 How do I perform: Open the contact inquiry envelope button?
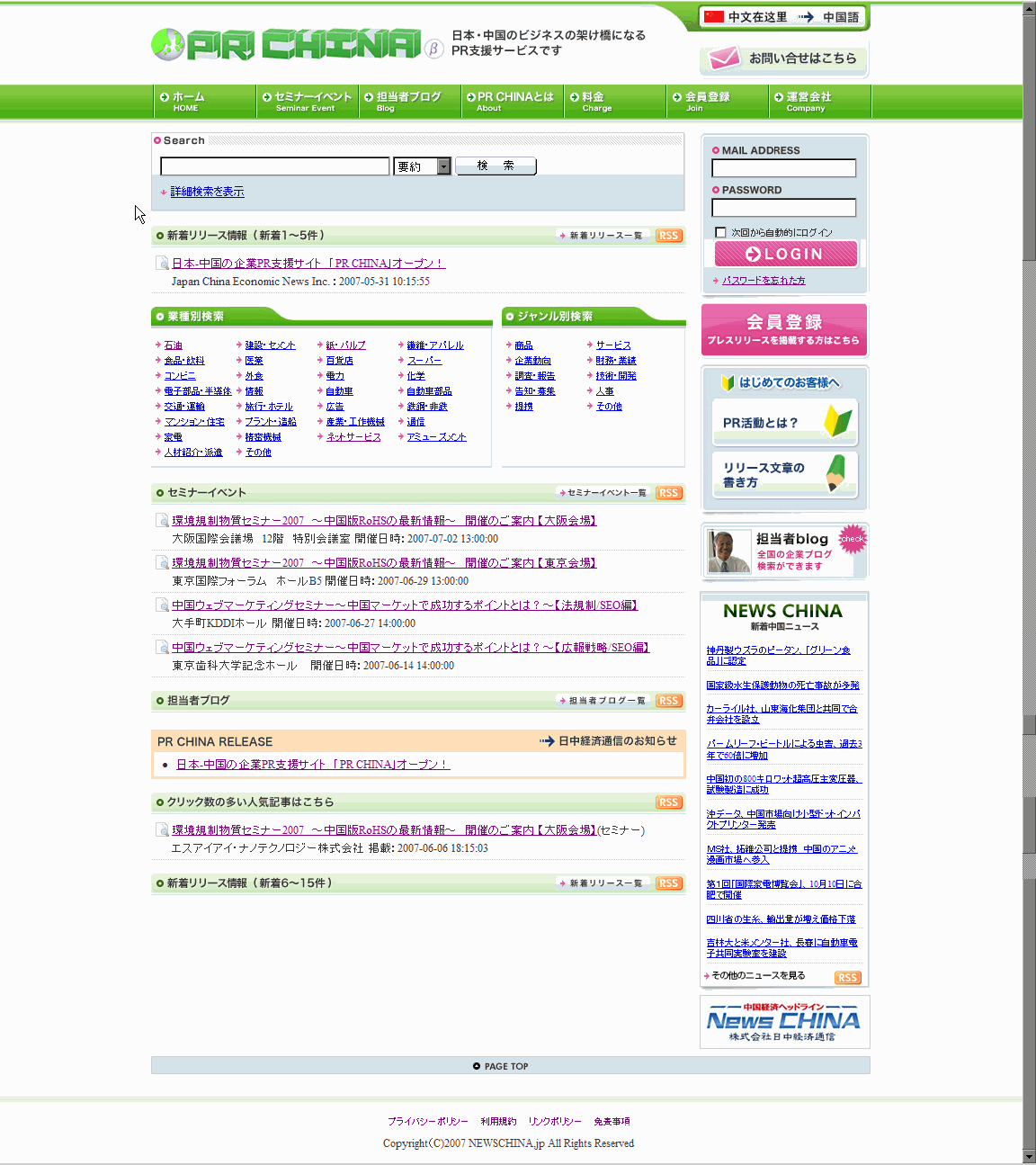tap(783, 58)
